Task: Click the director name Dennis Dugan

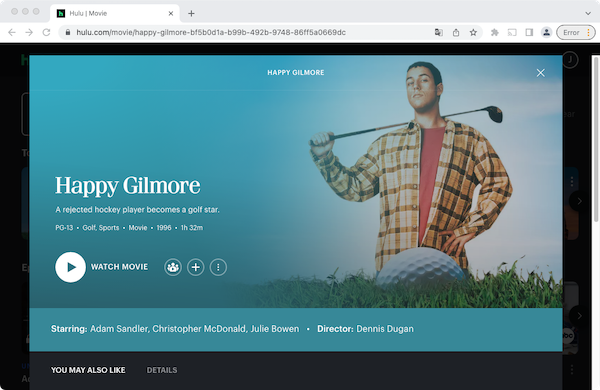Action: [x=385, y=329]
